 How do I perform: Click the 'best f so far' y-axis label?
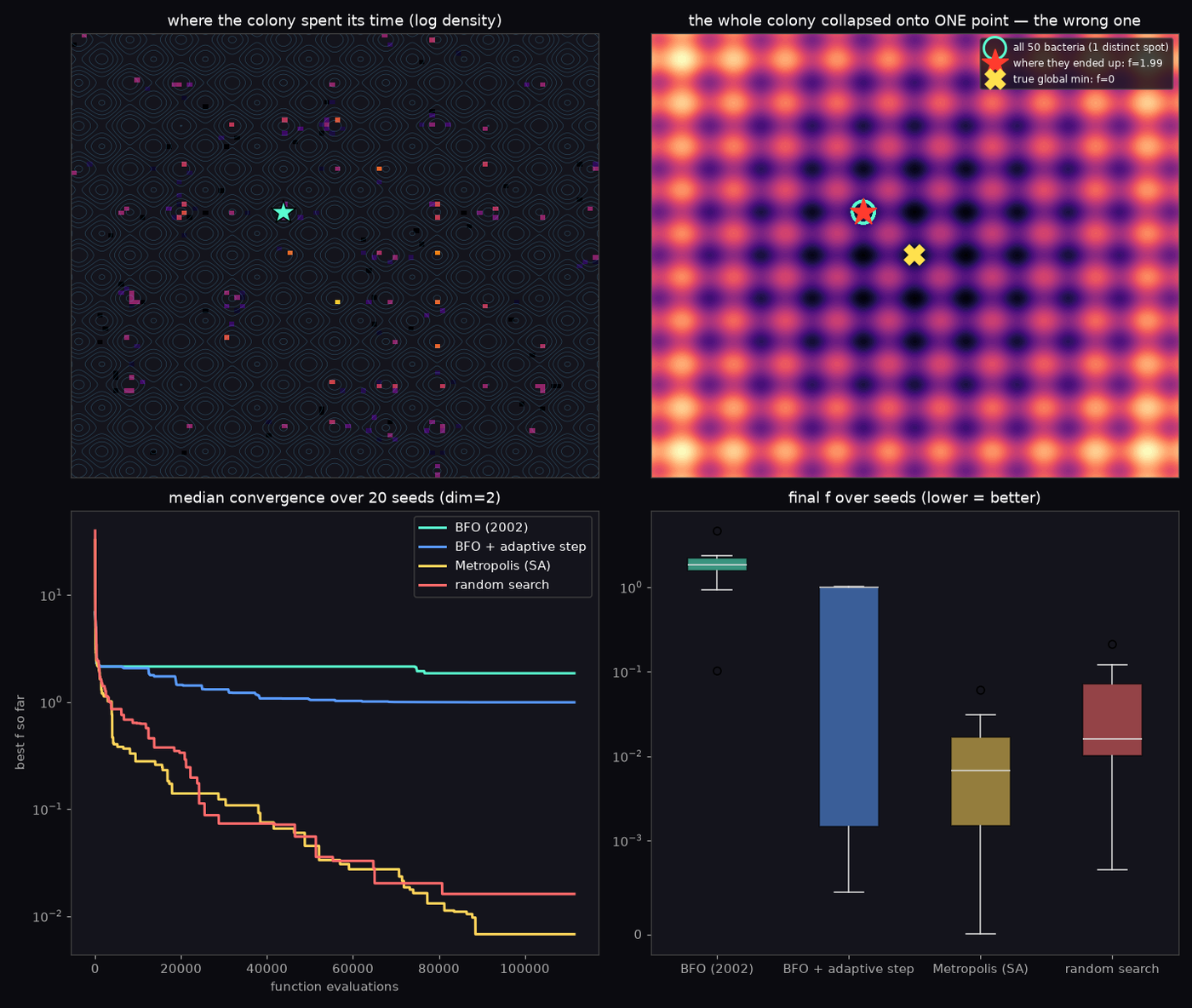20,732
